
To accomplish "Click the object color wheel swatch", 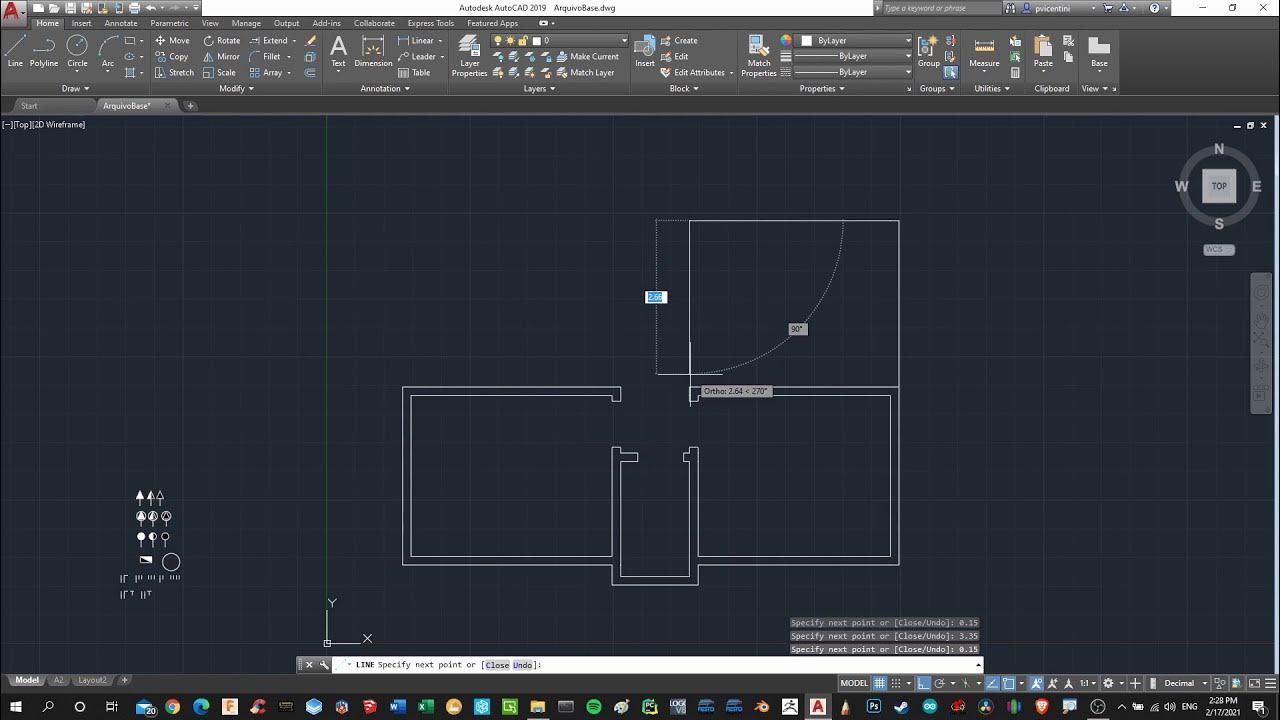I will [786, 41].
